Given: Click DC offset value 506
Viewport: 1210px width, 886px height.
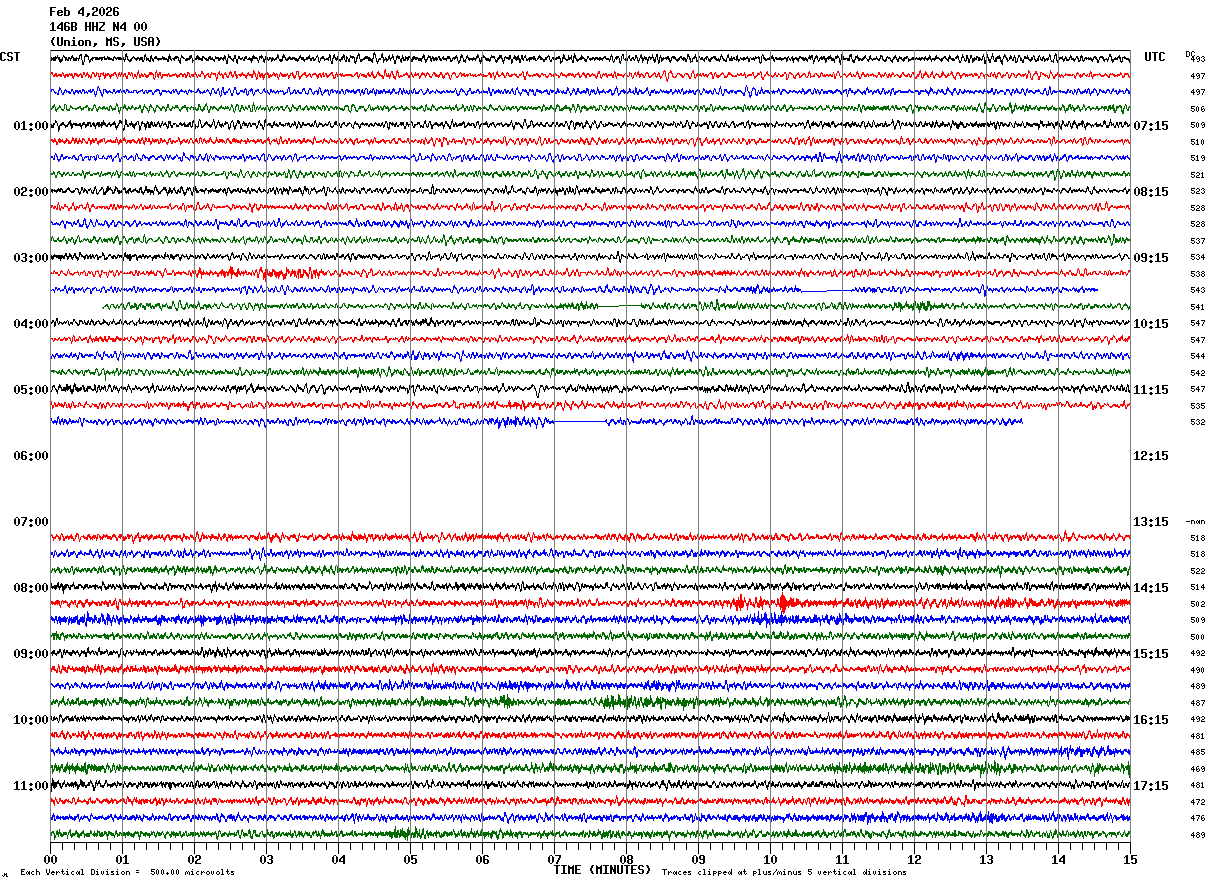Looking at the screenshot, I should pos(1197,109).
